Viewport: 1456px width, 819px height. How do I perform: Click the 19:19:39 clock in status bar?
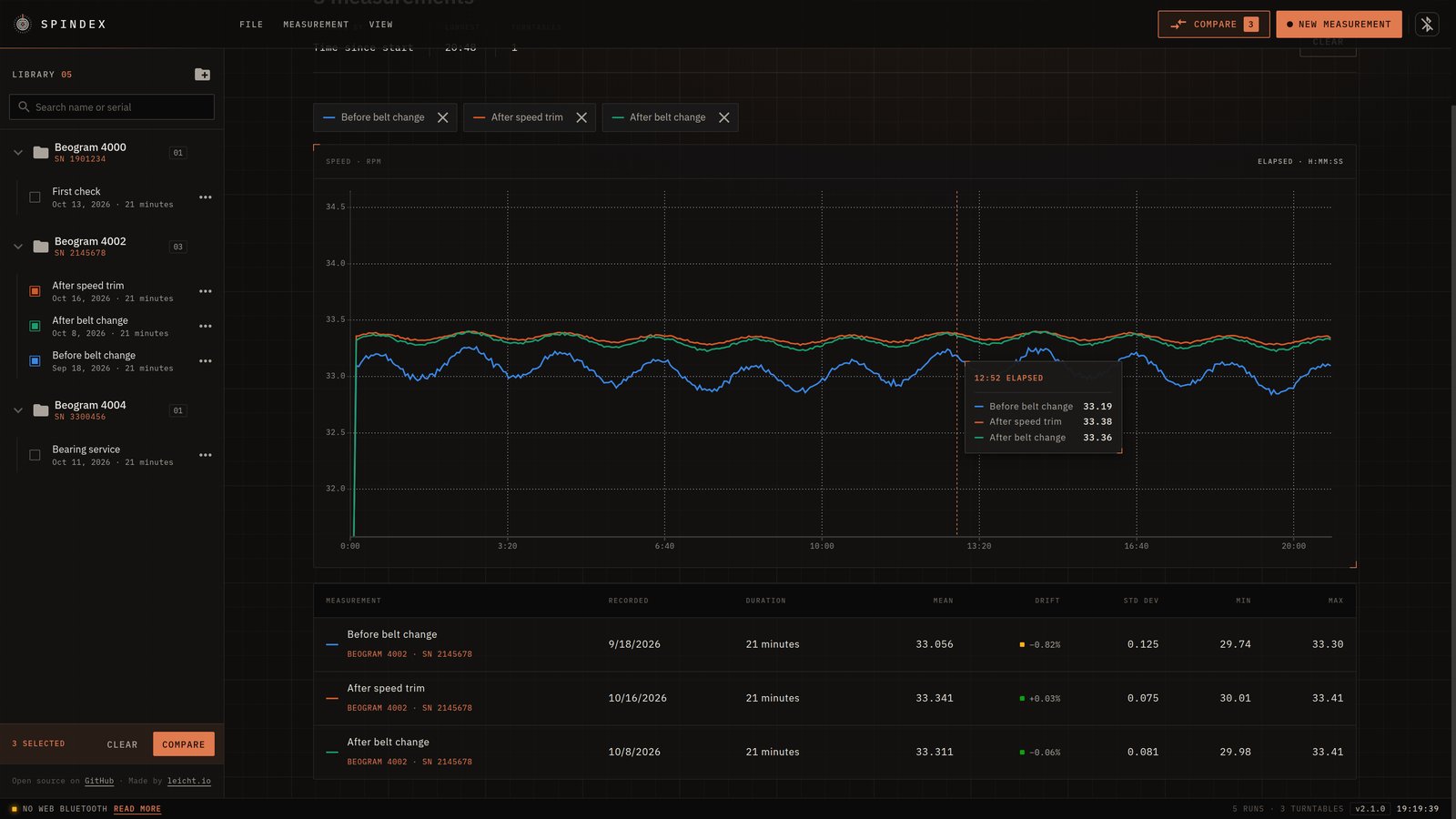[x=1418, y=809]
